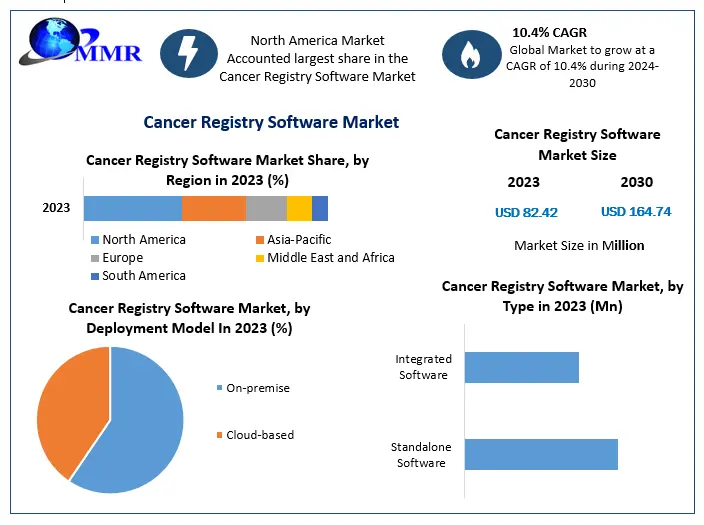Click the Cancer Registry Software Market title
Viewport: 704px width, 525px height.
point(271,122)
